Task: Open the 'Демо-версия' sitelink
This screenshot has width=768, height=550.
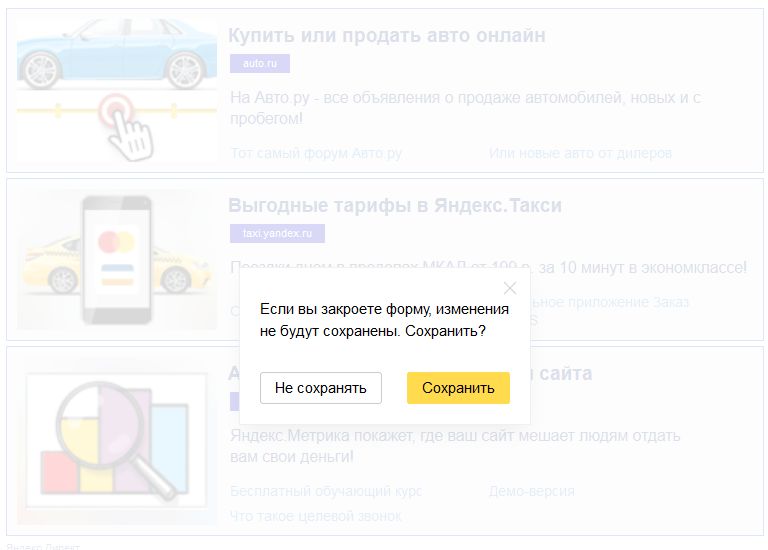Action: click(532, 491)
